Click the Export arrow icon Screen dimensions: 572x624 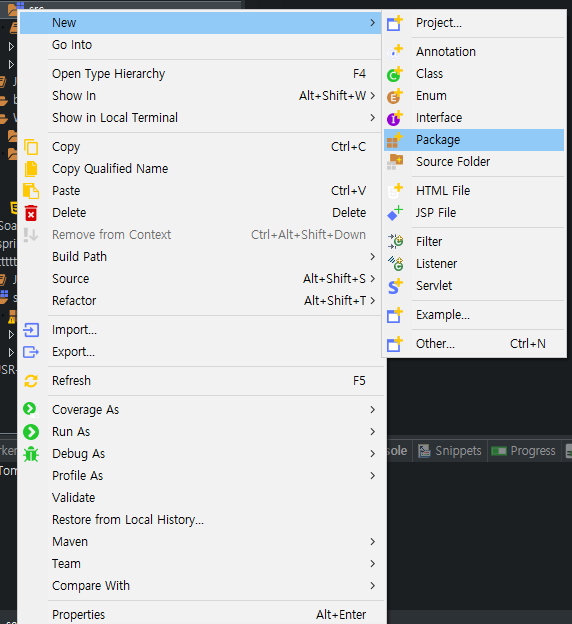point(31,352)
